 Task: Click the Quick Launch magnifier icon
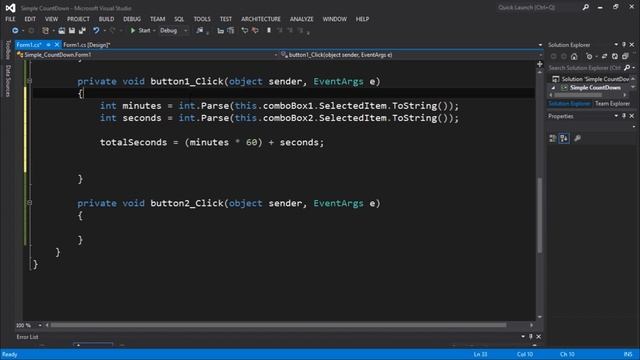(x=586, y=7)
